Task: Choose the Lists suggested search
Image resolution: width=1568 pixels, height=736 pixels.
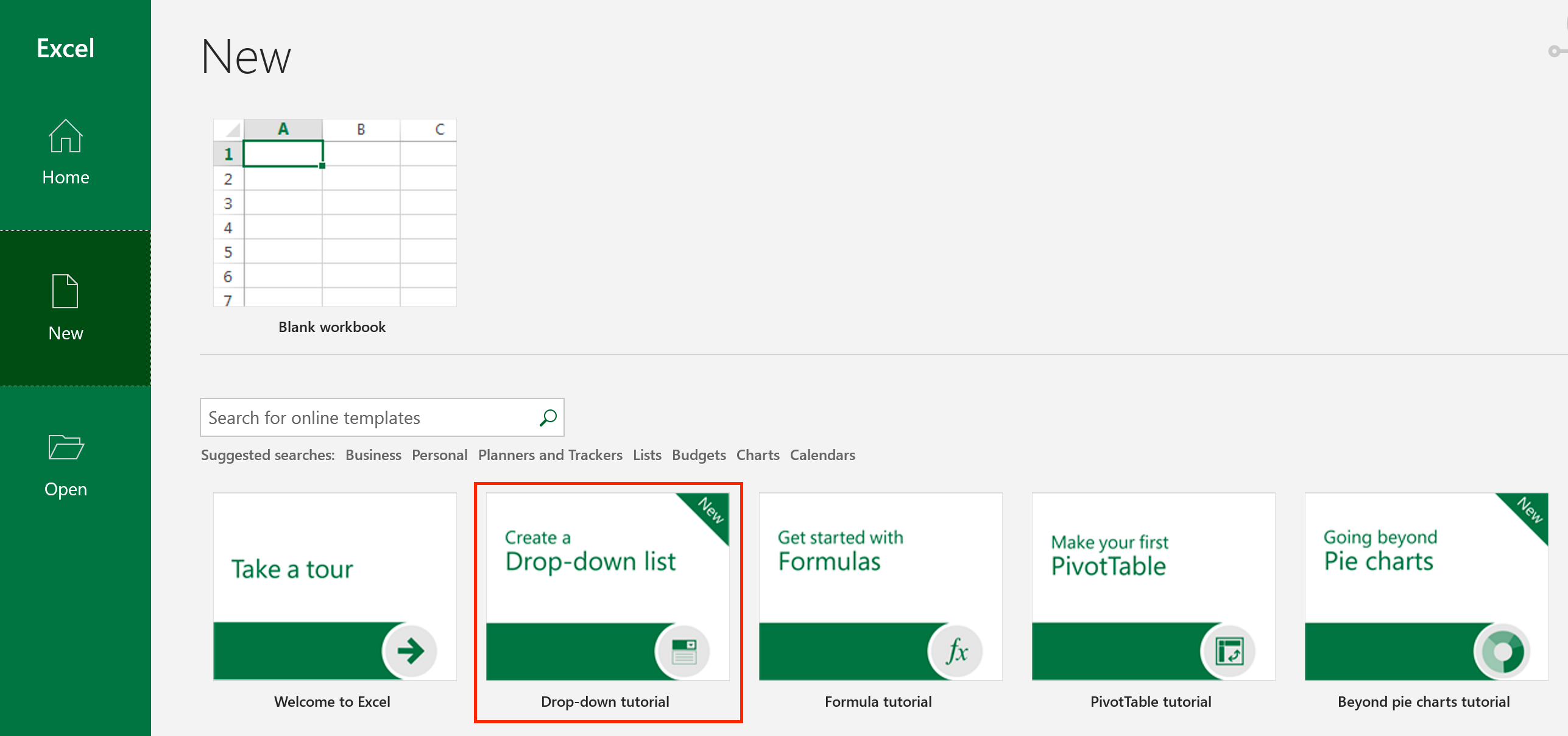Action: coord(647,455)
